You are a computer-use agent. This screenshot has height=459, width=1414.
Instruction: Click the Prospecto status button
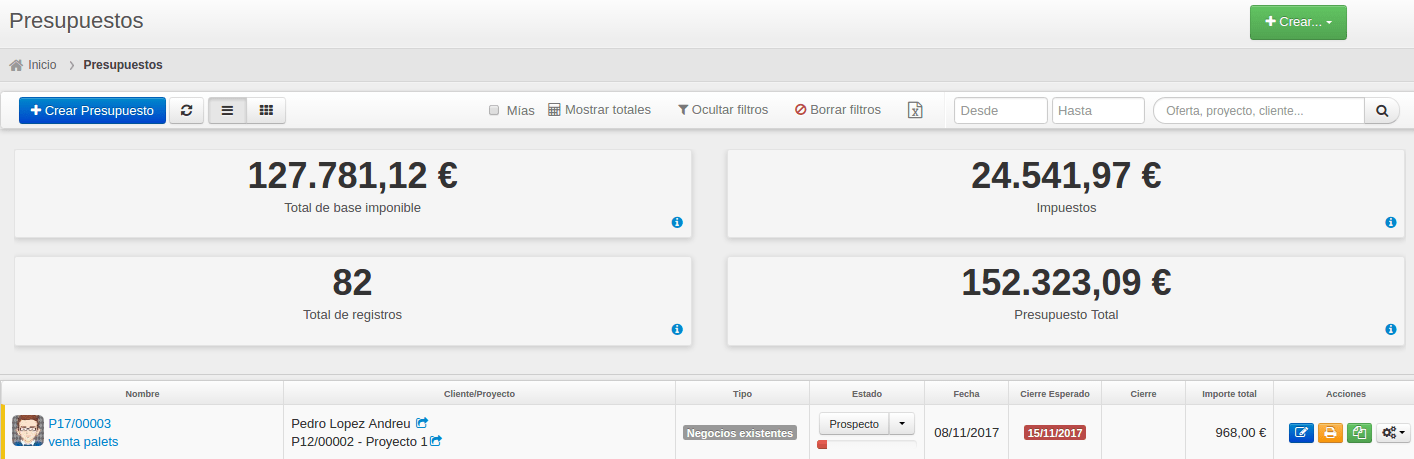coord(854,424)
